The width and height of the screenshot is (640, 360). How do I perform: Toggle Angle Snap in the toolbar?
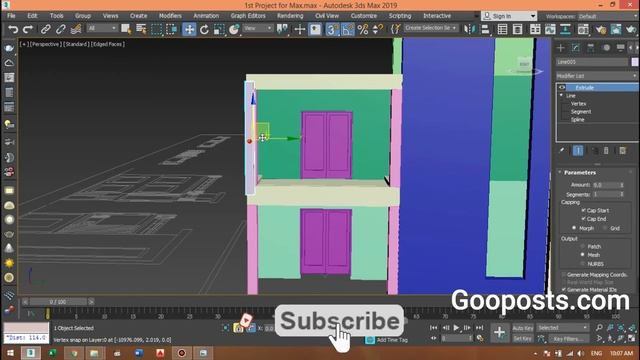tap(347, 29)
